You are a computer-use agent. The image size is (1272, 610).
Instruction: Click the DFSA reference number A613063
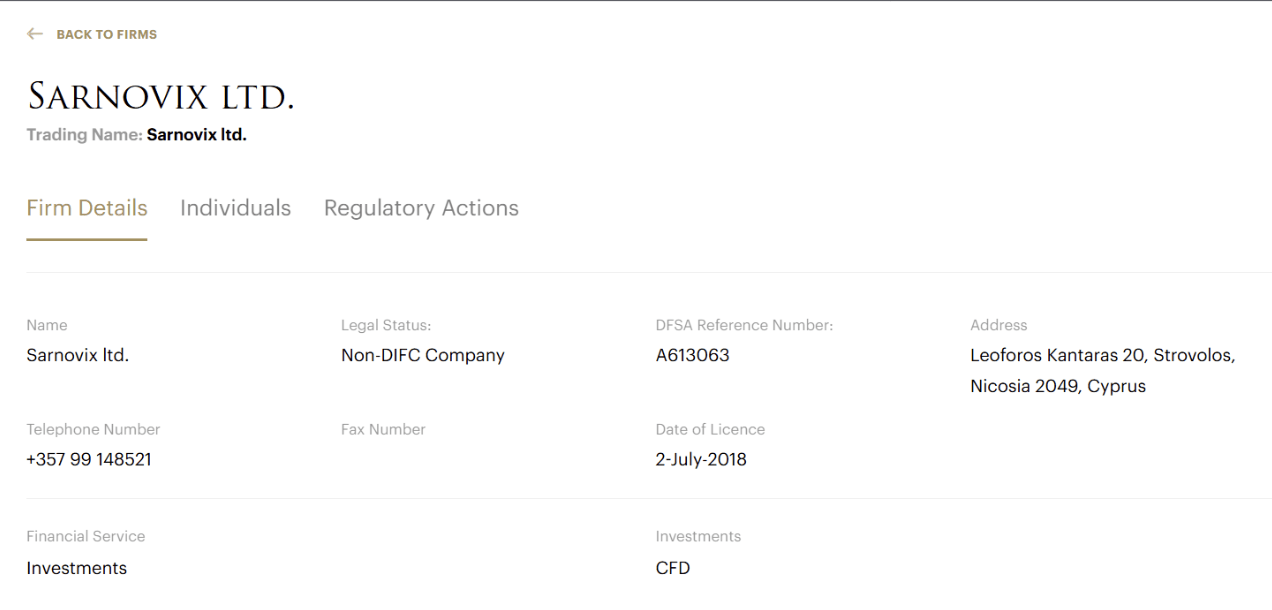coord(692,355)
